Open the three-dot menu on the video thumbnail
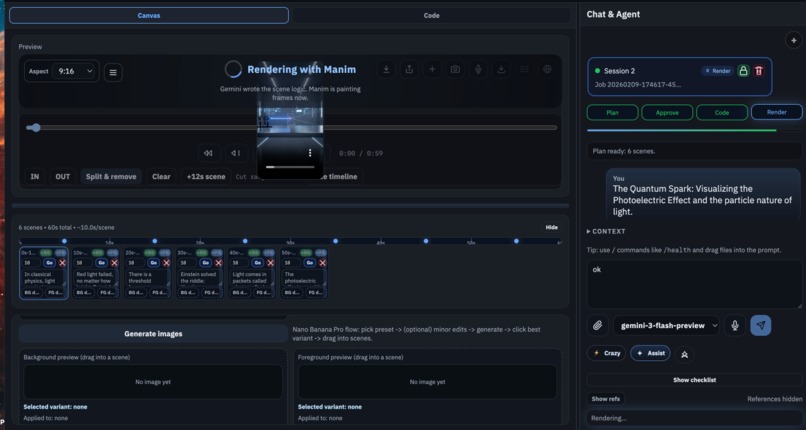806x430 pixels. 310,153
